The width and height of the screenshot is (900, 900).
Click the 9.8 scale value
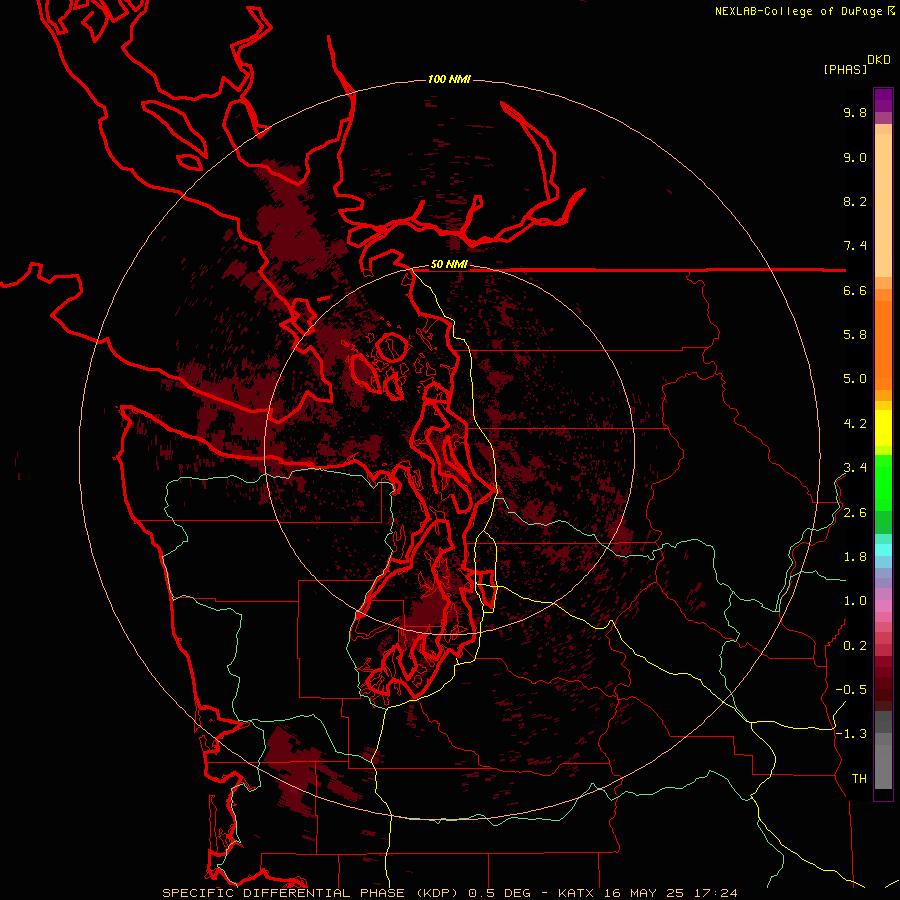tap(855, 112)
